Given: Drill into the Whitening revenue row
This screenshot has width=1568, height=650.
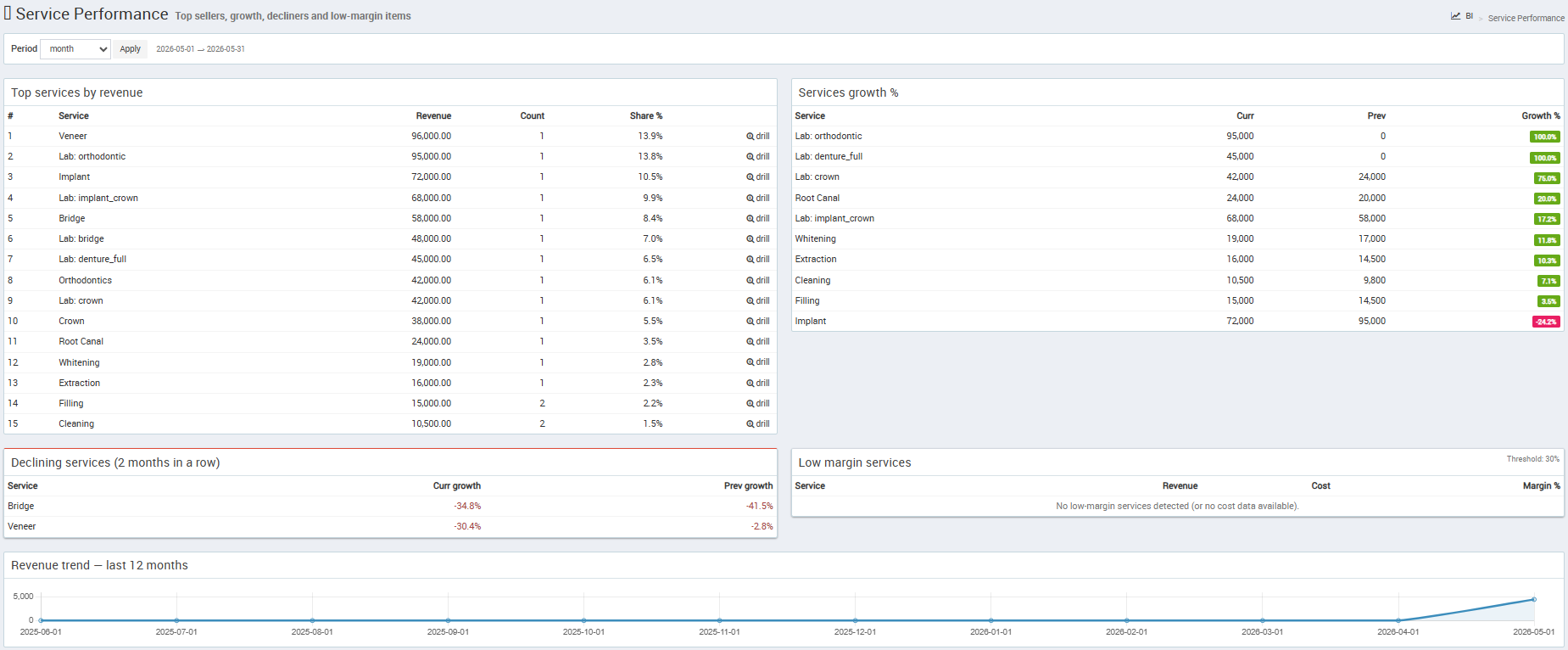Looking at the screenshot, I should 758,362.
